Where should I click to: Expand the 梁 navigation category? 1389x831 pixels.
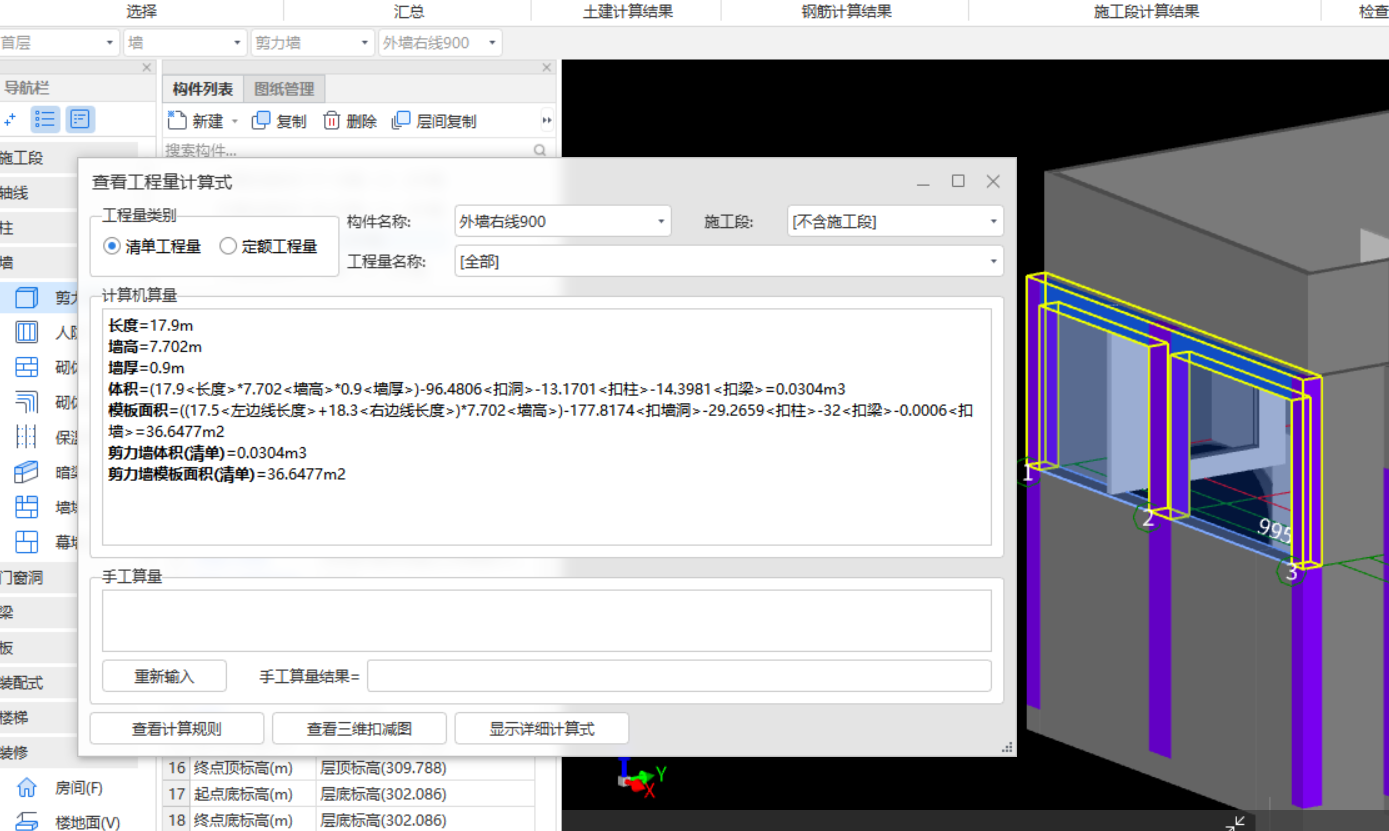point(39,612)
